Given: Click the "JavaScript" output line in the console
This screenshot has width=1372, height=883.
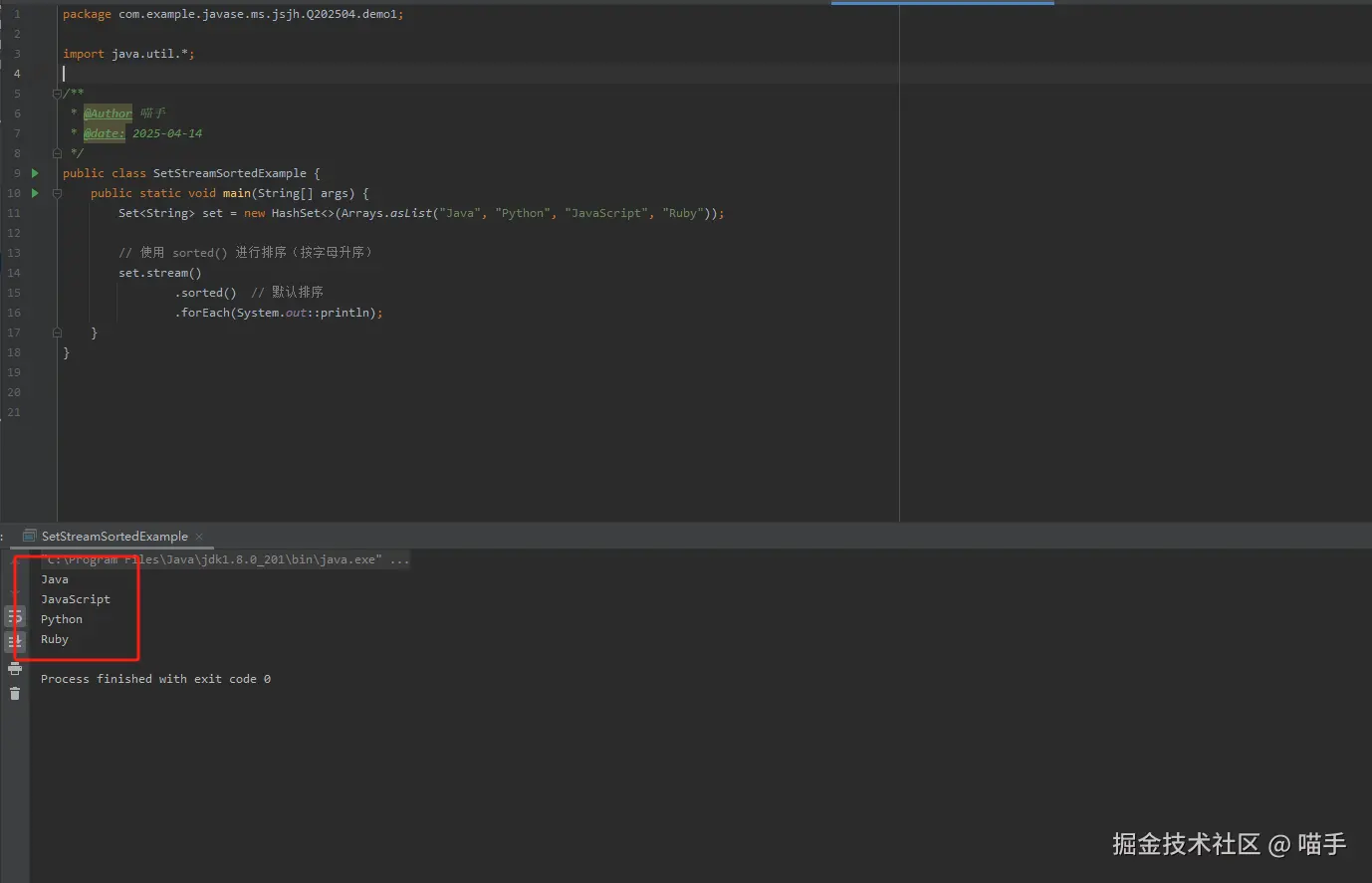Looking at the screenshot, I should coord(76,599).
